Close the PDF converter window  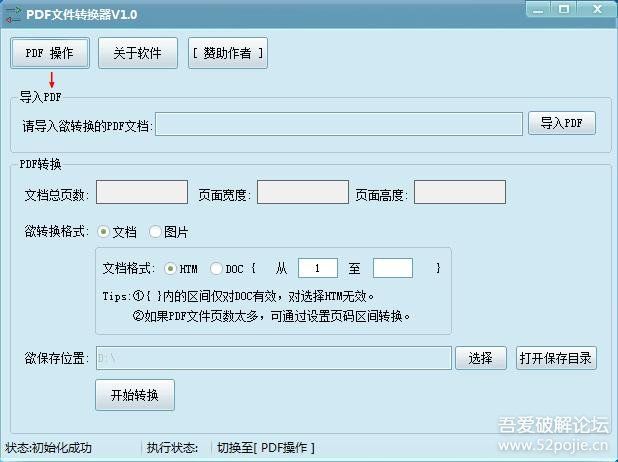[x=597, y=9]
